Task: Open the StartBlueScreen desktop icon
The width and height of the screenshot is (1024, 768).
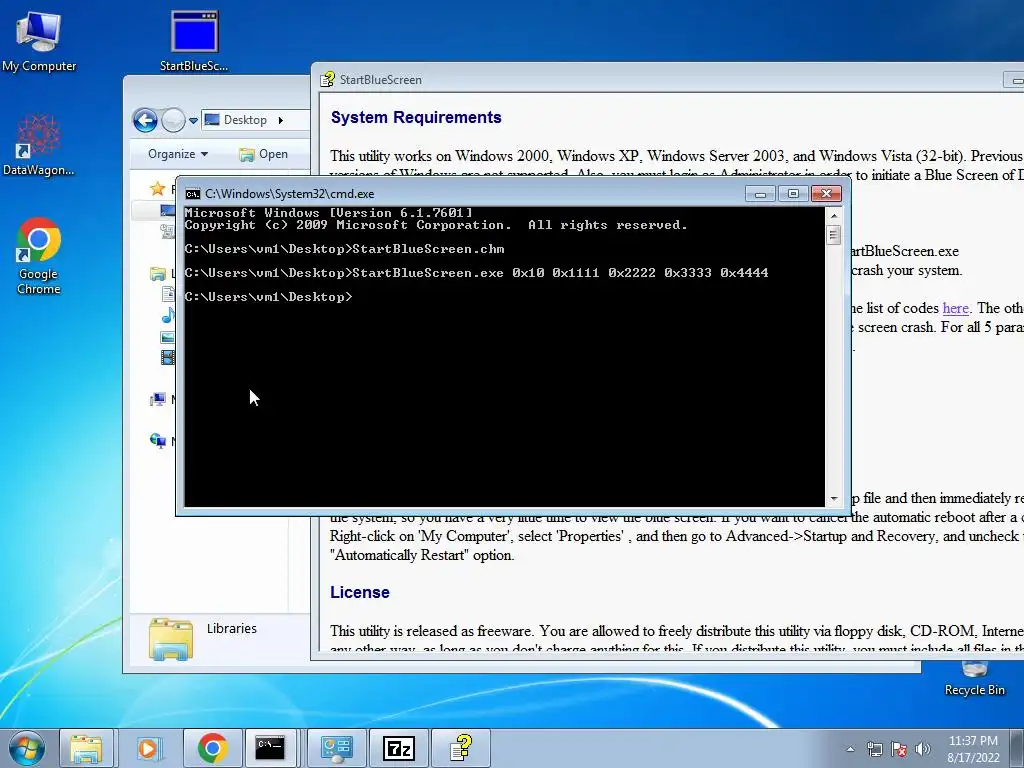Action: click(194, 40)
